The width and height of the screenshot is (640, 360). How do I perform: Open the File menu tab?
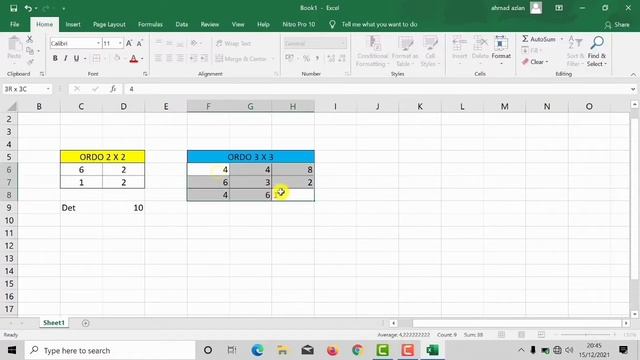[15, 24]
